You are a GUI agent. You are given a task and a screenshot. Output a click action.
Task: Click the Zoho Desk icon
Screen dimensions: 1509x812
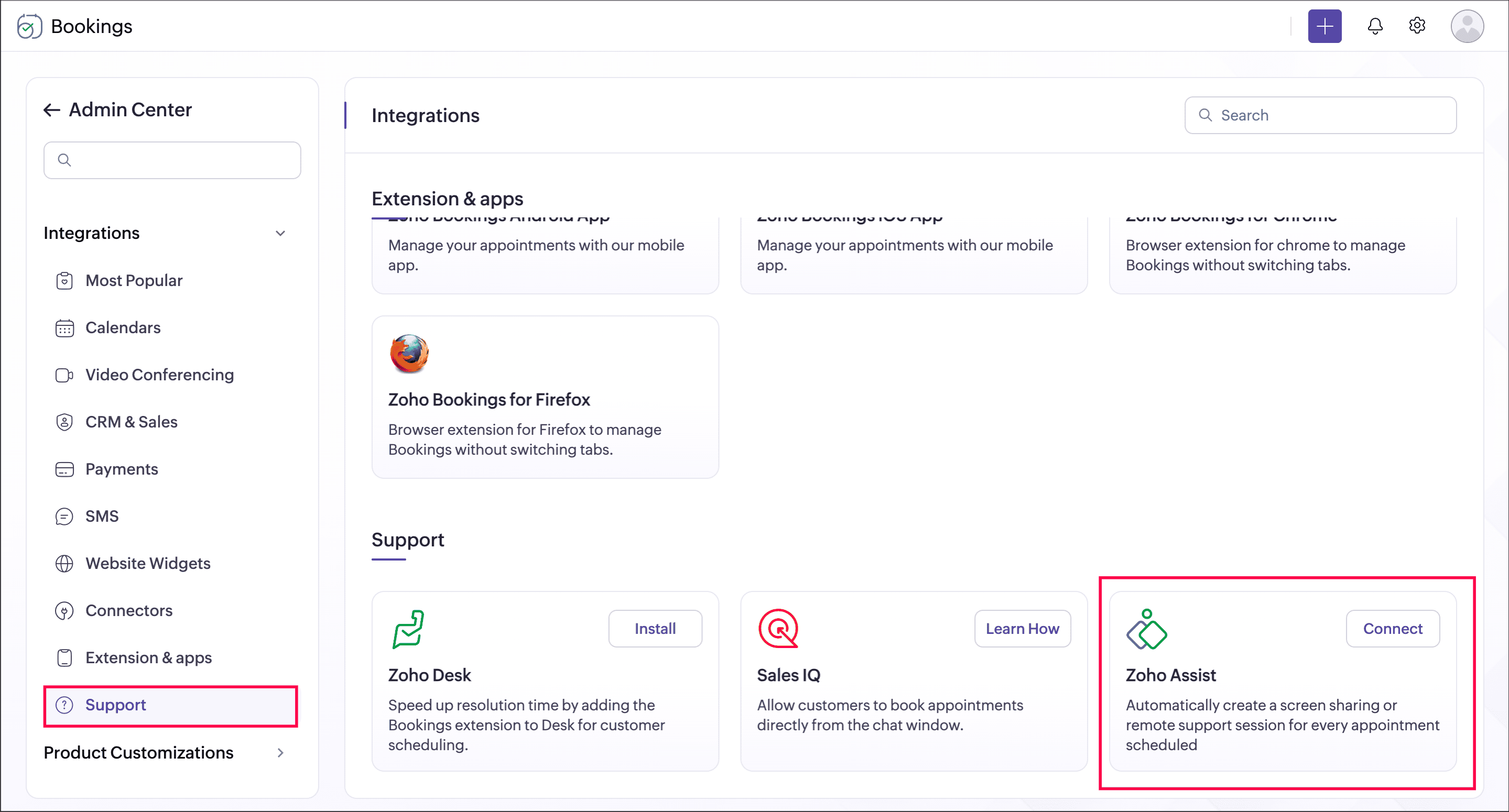pyautogui.click(x=408, y=629)
